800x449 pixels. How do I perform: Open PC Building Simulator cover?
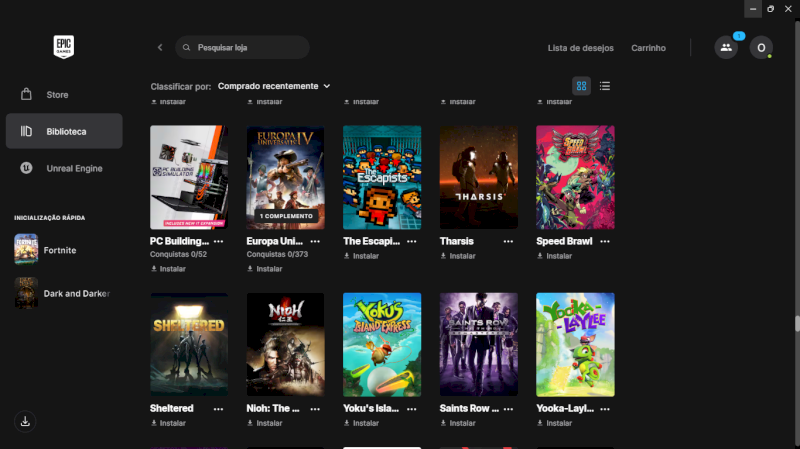[189, 177]
